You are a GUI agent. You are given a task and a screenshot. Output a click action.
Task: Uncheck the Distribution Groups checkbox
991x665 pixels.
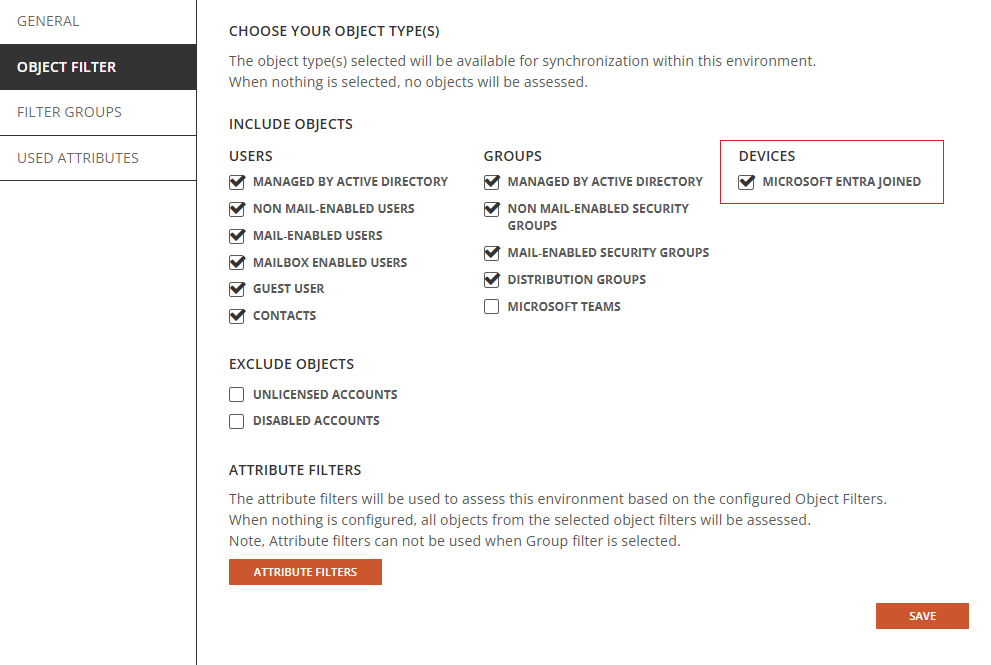pos(492,280)
